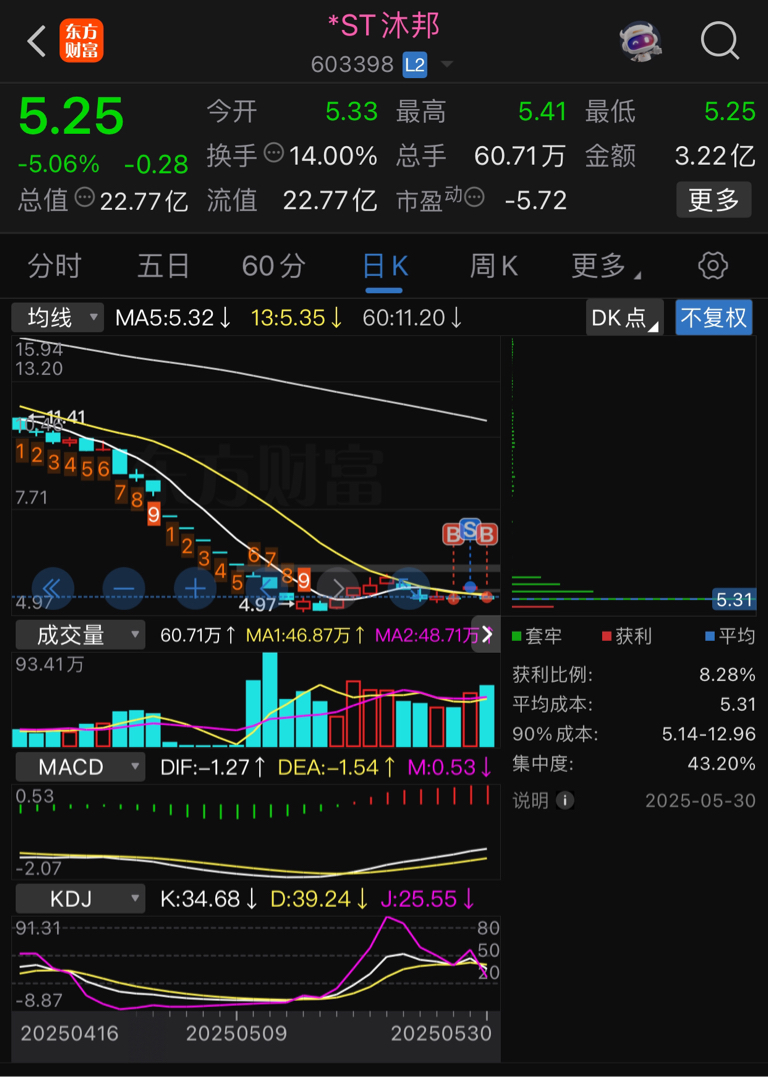This screenshot has height=1077, width=768.
Task: Tap the L2 level badge
Action: click(x=415, y=65)
